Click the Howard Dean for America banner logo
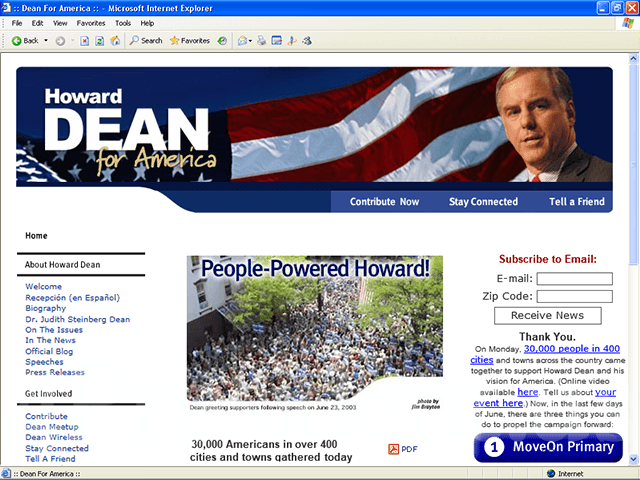The height and width of the screenshot is (480, 640). point(129,133)
